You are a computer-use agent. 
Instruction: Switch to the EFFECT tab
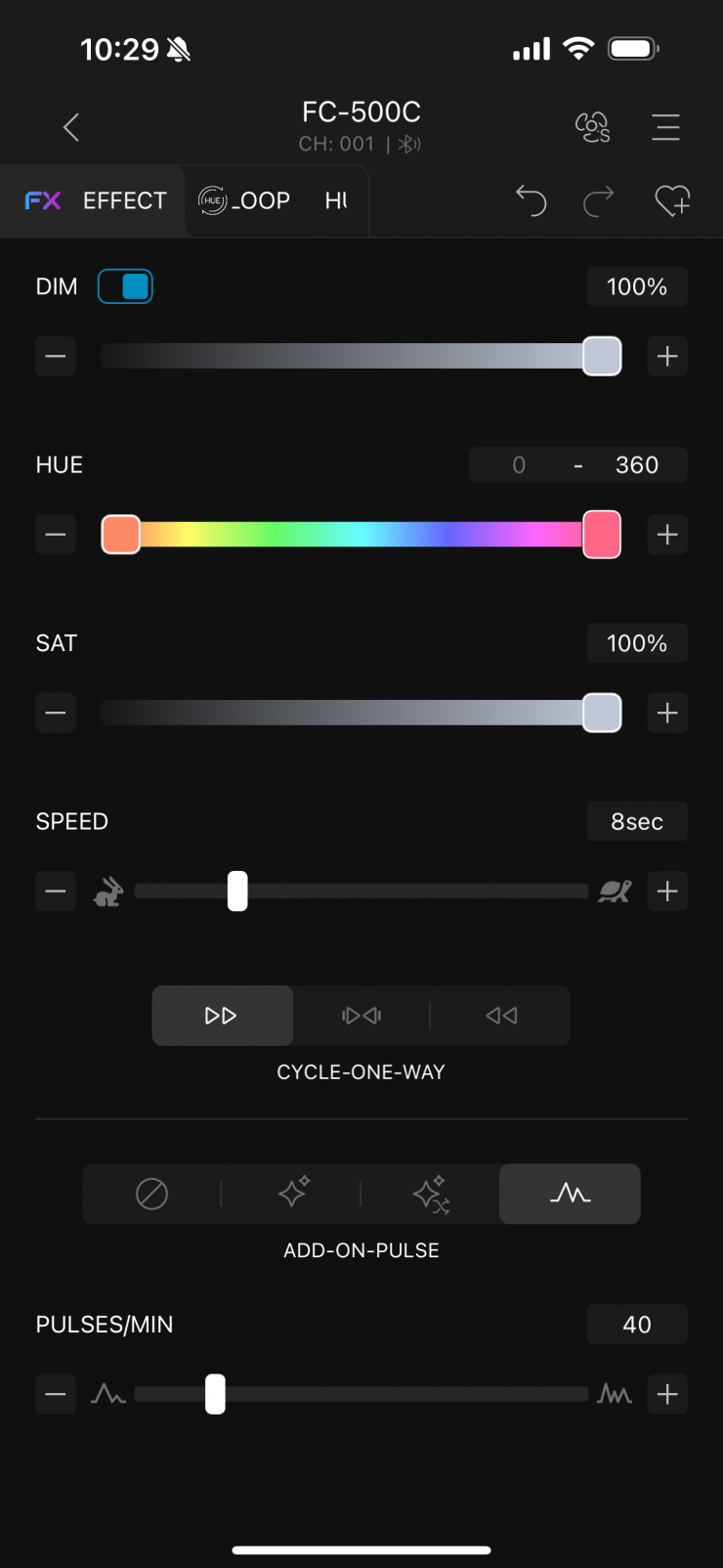pos(96,200)
